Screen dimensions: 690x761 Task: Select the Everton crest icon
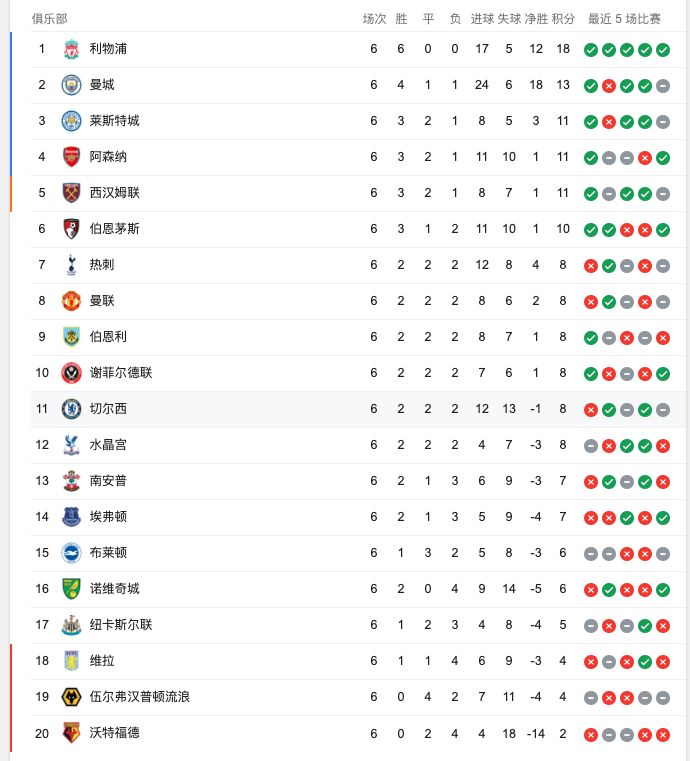71,517
